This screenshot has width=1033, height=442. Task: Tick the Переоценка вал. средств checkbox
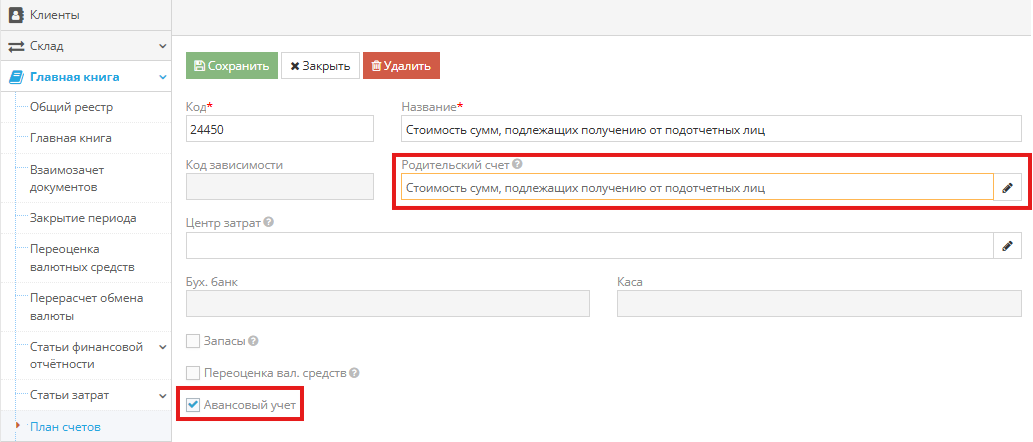coord(193,373)
